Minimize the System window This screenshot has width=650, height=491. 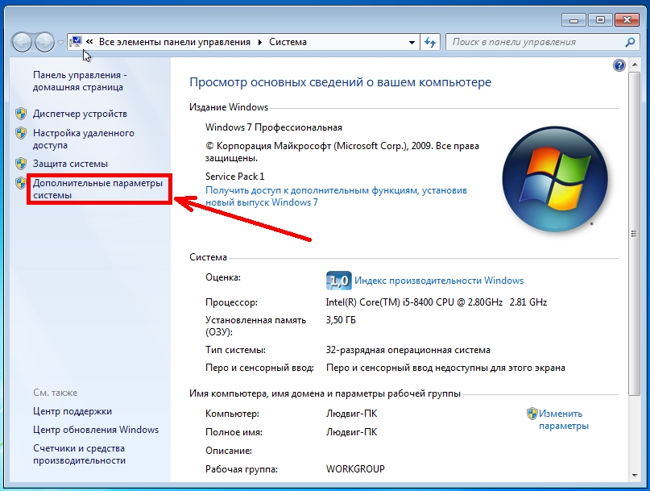tap(574, 20)
